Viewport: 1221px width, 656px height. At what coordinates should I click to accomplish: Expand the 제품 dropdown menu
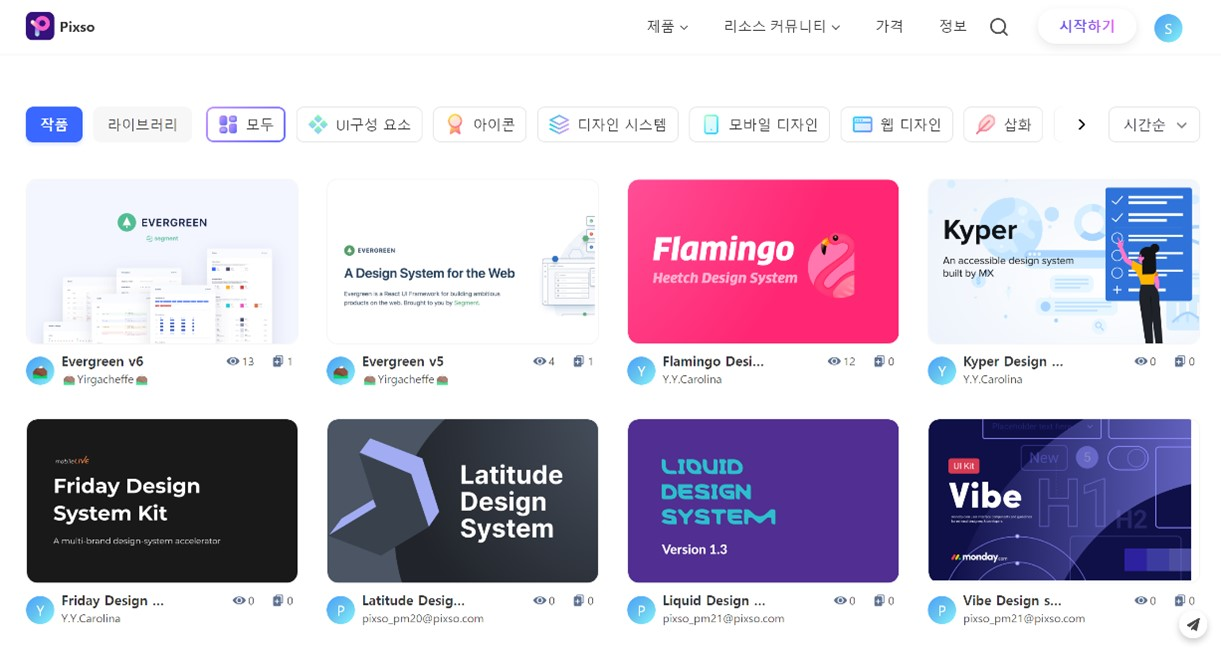point(668,27)
